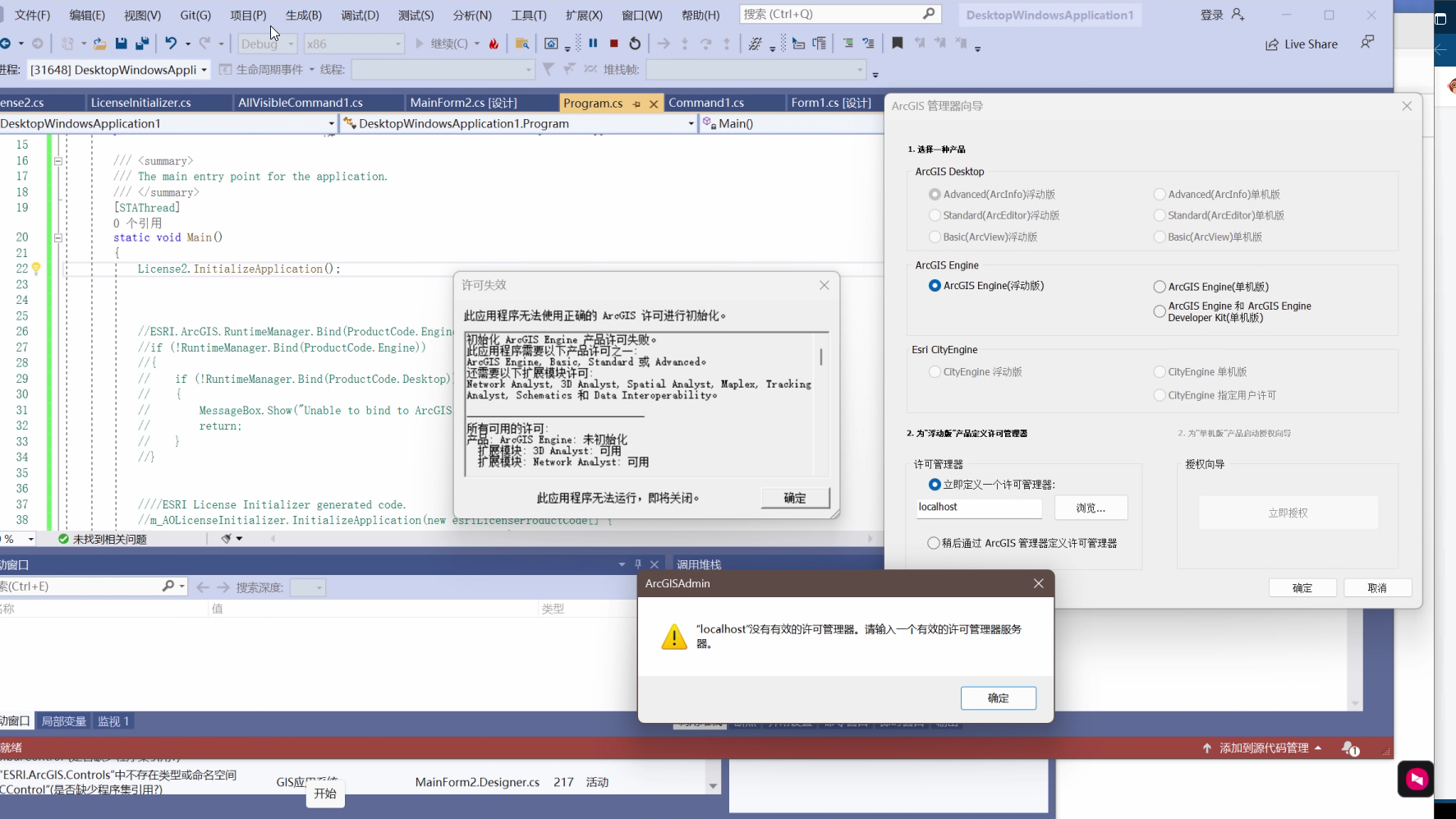Select CityEngine 指定用户许可 radio button
The image size is (1456, 819).
coord(1160,395)
